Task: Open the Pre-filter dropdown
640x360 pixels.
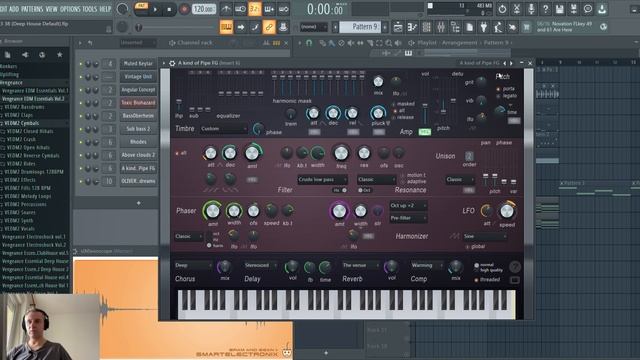Action: click(408, 218)
